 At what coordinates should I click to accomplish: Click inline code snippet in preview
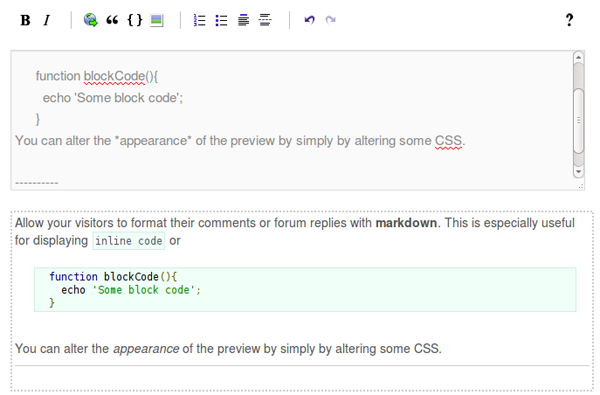click(x=129, y=241)
